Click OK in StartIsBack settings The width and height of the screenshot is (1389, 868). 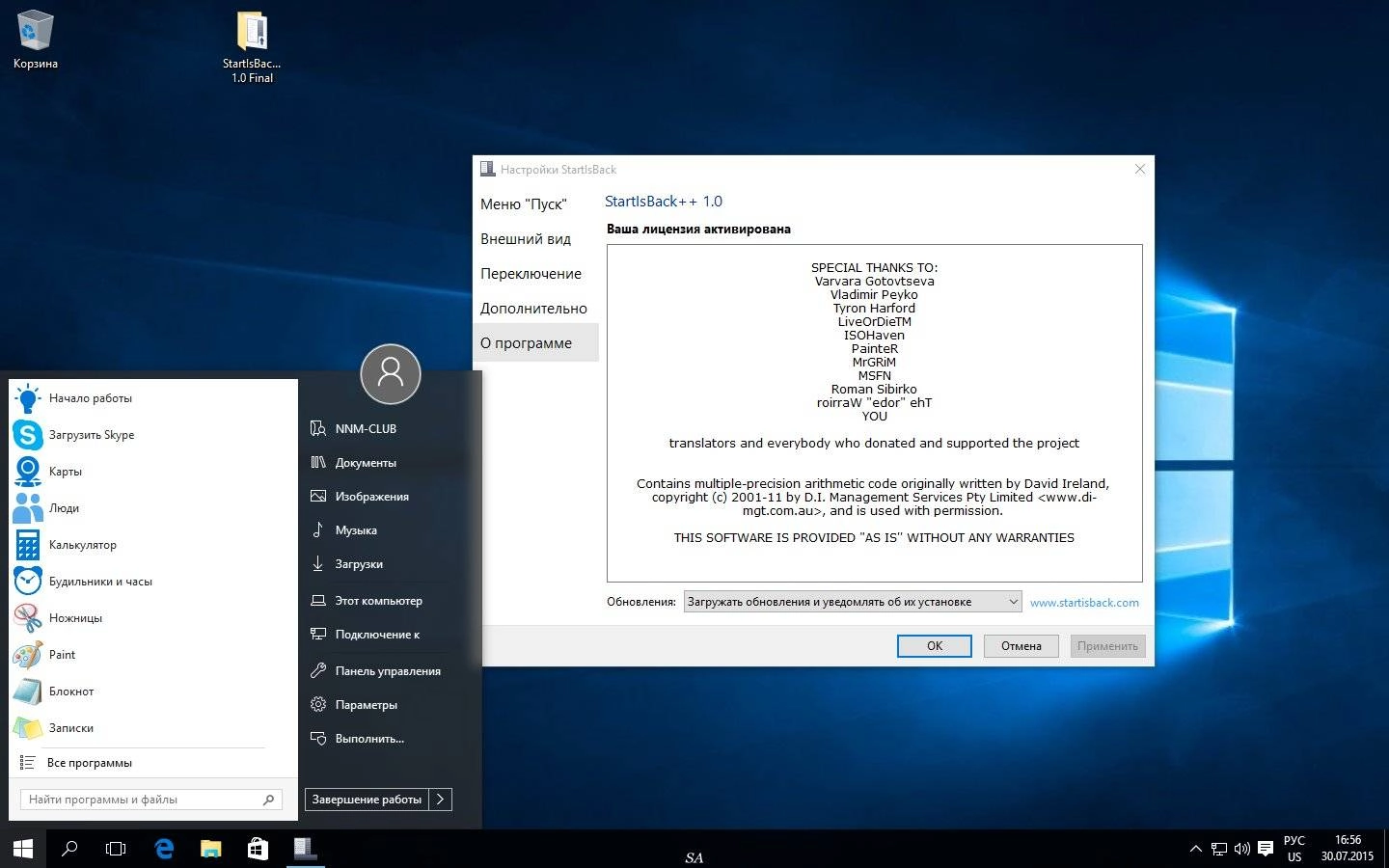pos(935,646)
